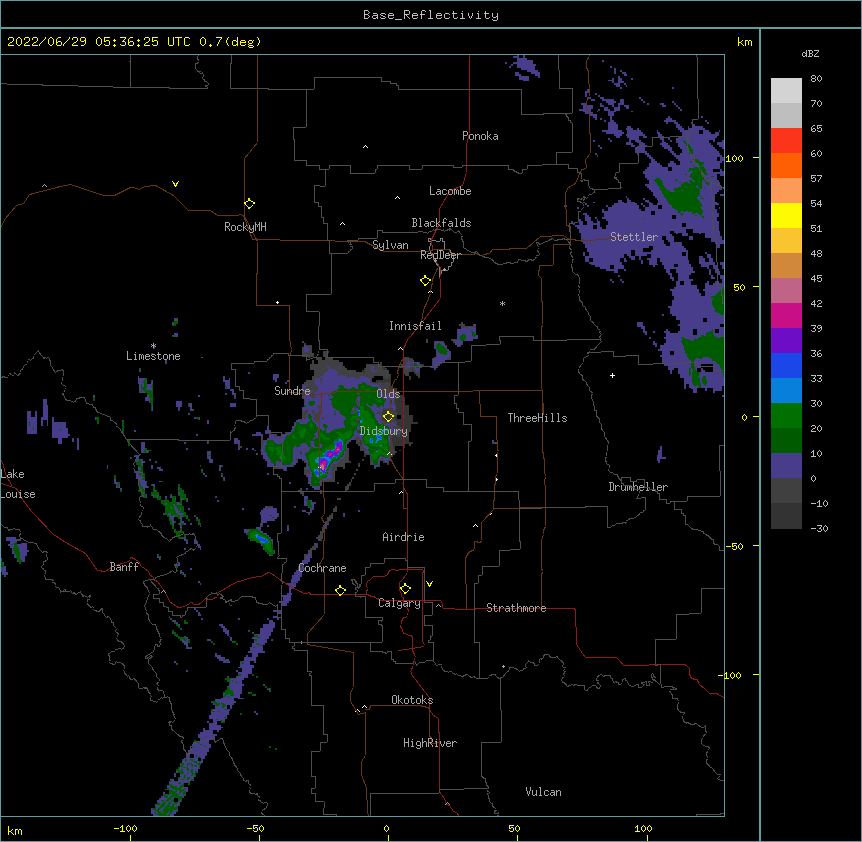Click the yellow diamond marker below RedDeer
Screen dimensions: 862x842
pyautogui.click(x=425, y=281)
